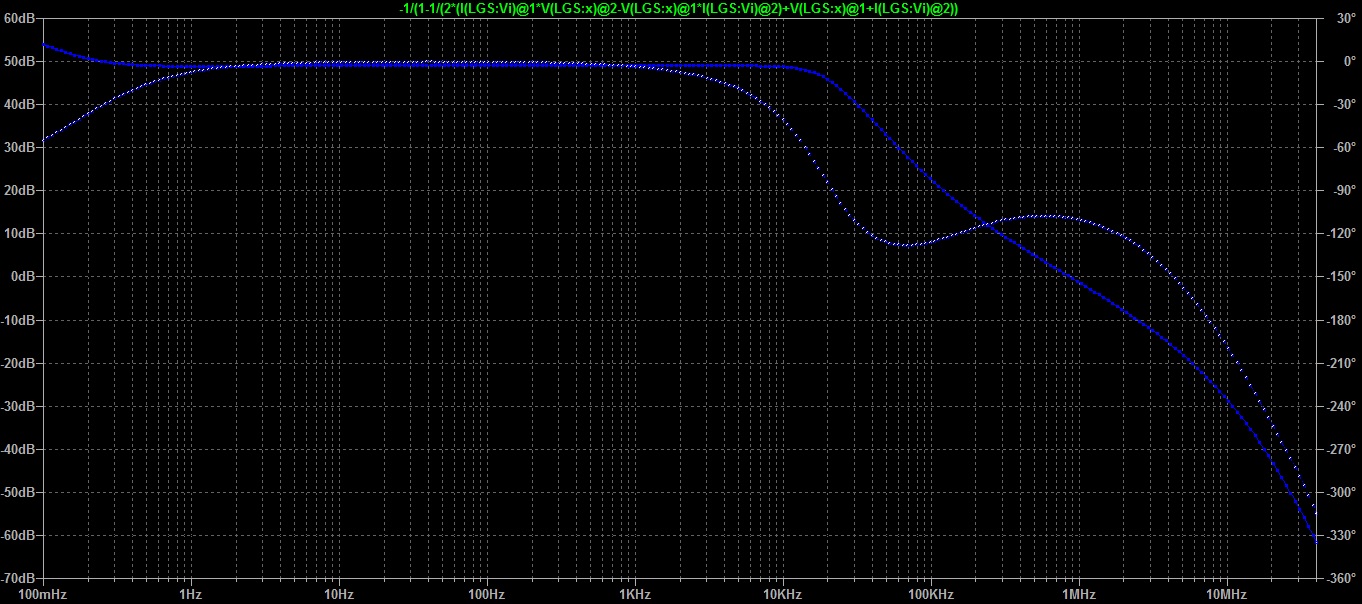This screenshot has width=1362, height=604.
Task: Click the 10Hz frequency axis label
Action: 339,594
